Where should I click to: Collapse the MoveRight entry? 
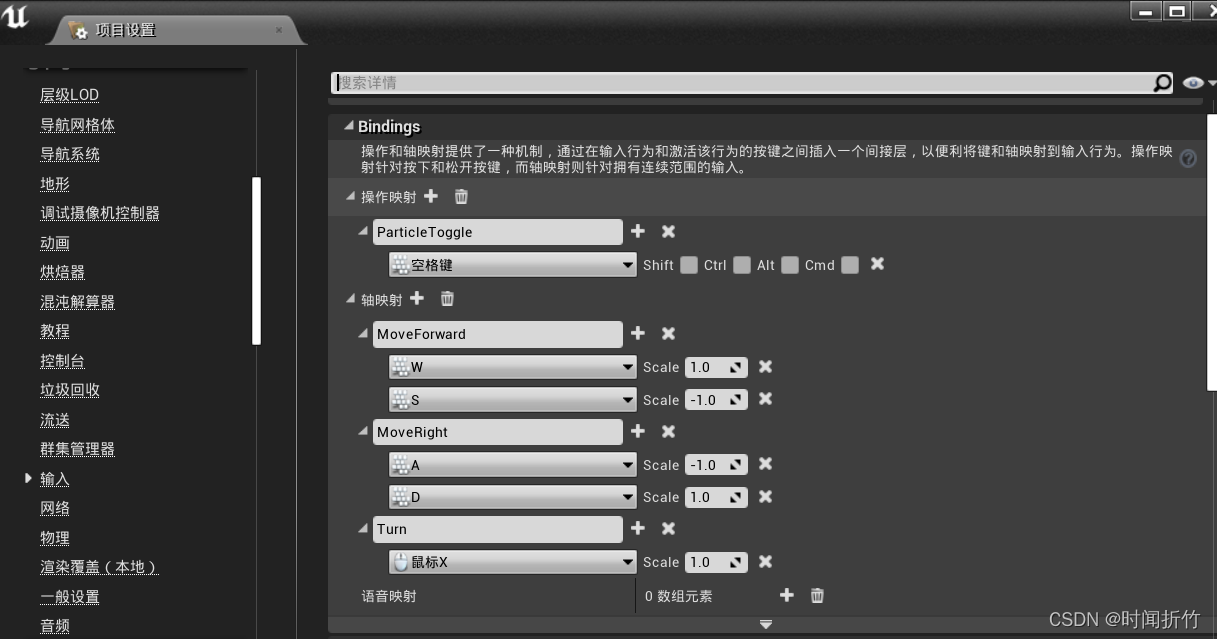tap(364, 432)
